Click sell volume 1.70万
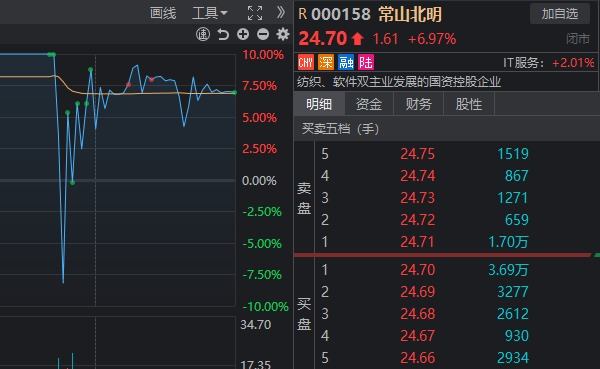The width and height of the screenshot is (600, 369). tap(508, 242)
